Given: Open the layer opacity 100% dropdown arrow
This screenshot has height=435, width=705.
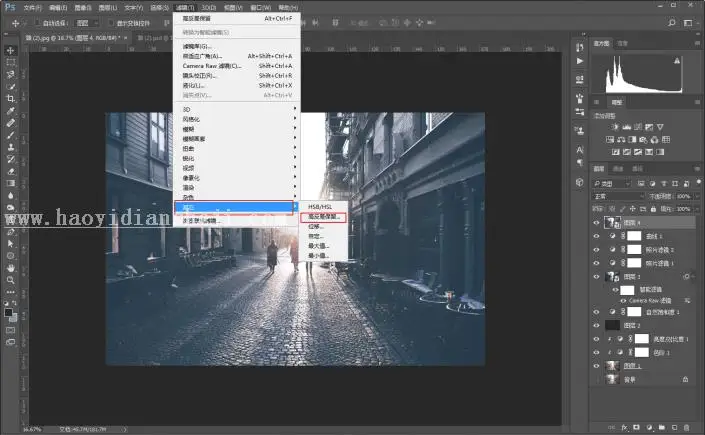Looking at the screenshot, I should [696, 197].
